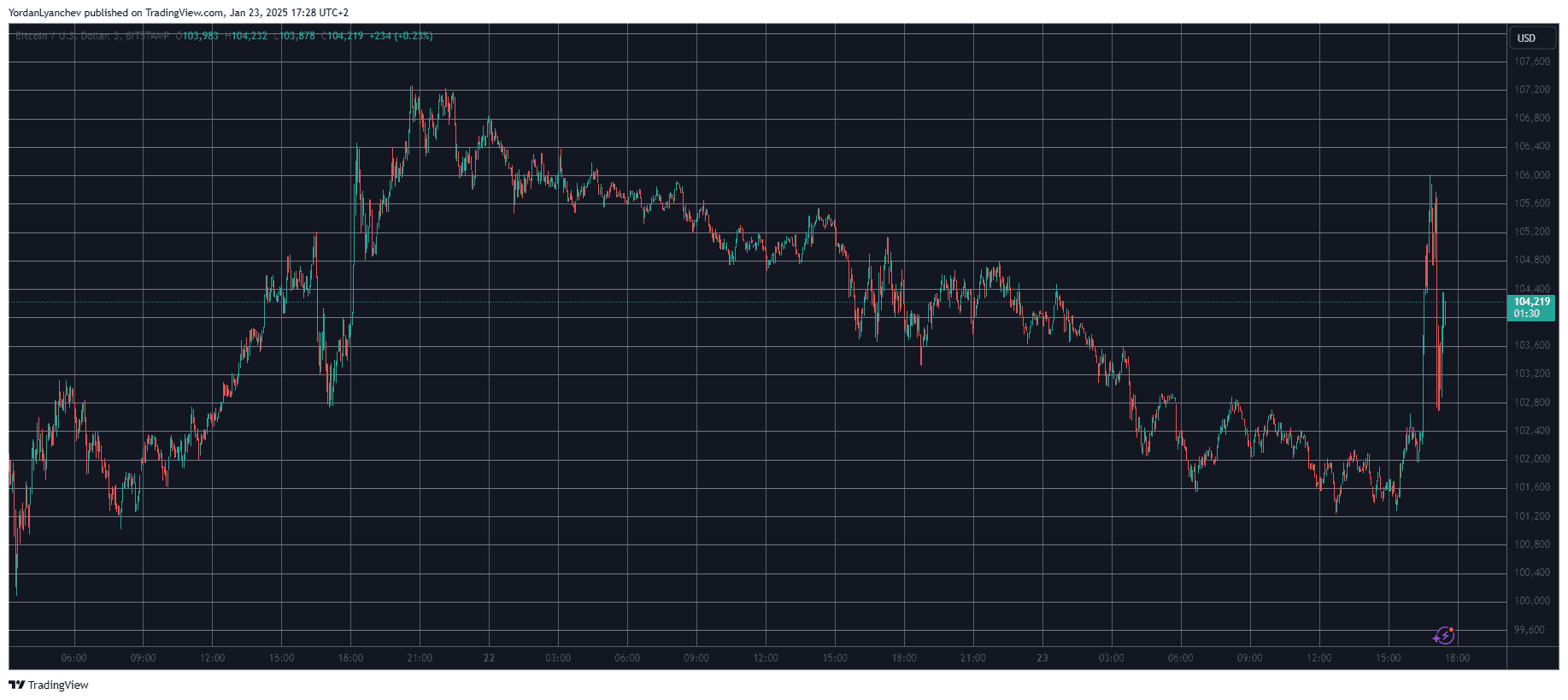Click the high value H104,232
Screen dimensions: 1568x700
(246, 36)
